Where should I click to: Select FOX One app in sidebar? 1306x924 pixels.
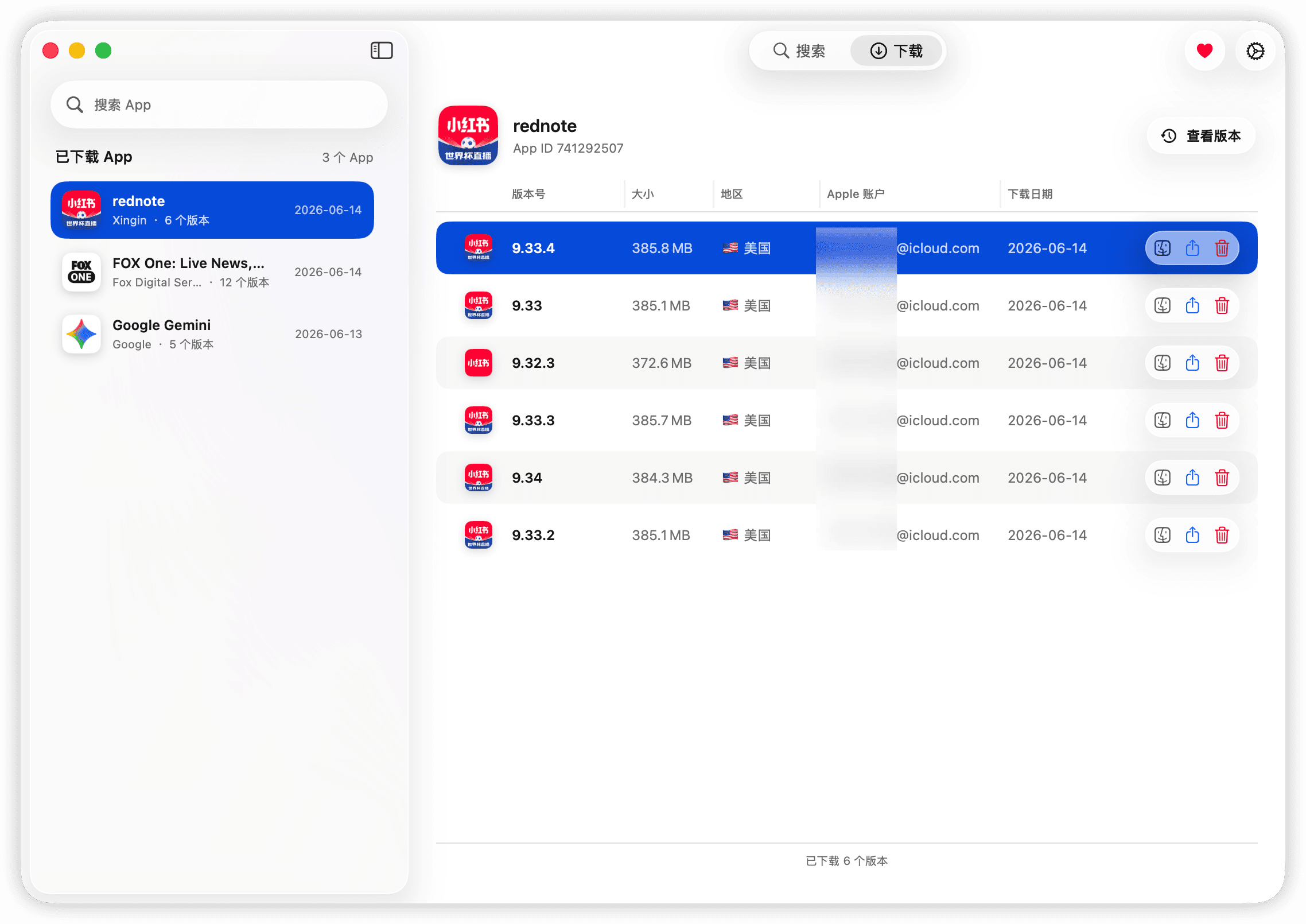pyautogui.click(x=212, y=272)
